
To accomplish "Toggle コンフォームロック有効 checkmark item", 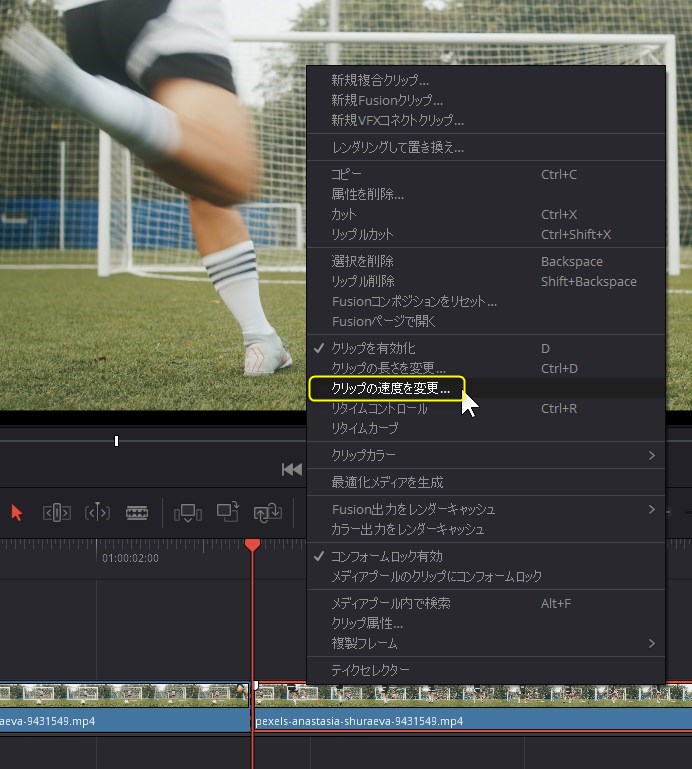I will tap(486, 556).
